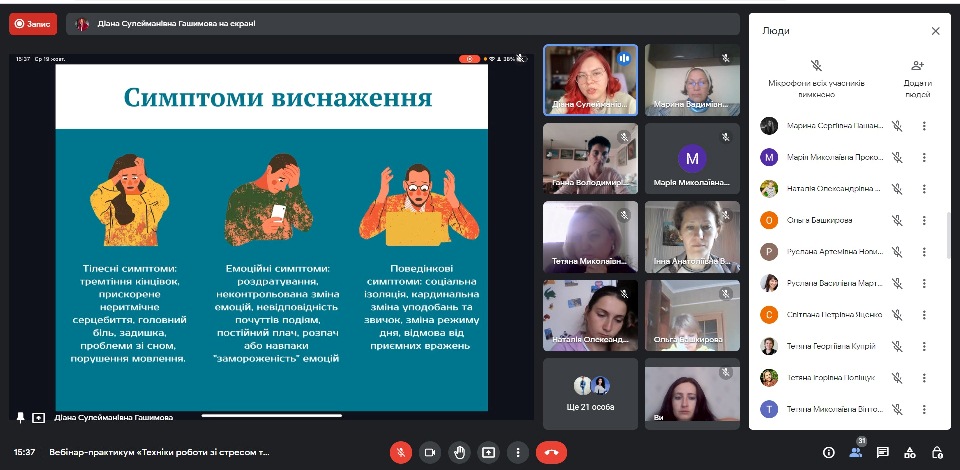The image size is (960, 470).
Task: Click the name Світлана Петрівна Яценко
Action: (834, 315)
